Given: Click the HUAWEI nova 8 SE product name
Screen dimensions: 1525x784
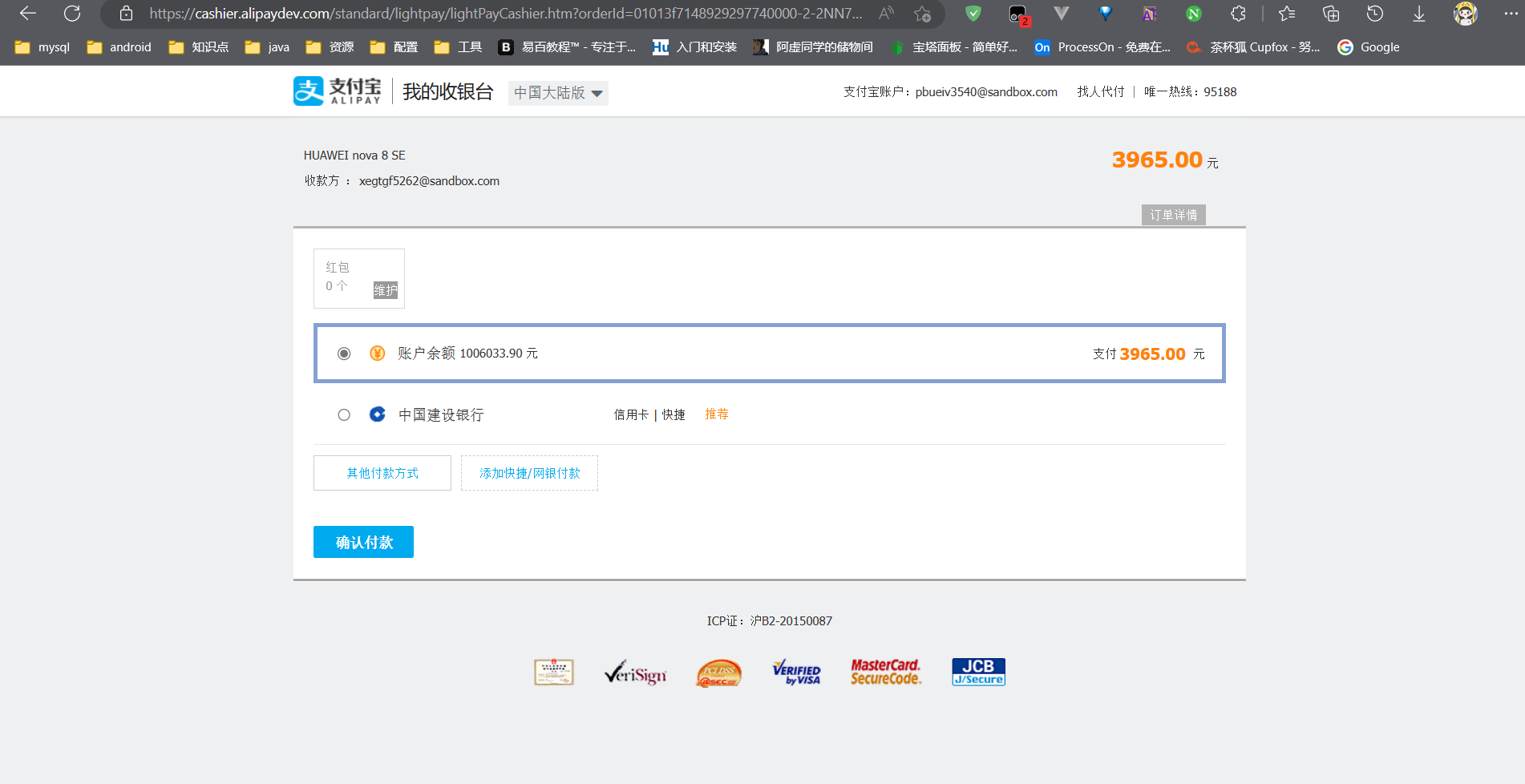Looking at the screenshot, I should click(x=354, y=156).
